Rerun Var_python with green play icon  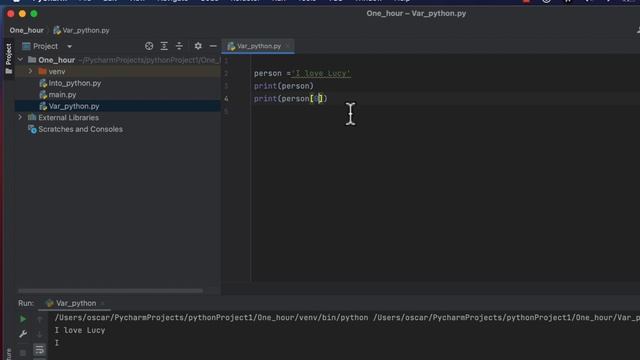[x=23, y=319]
